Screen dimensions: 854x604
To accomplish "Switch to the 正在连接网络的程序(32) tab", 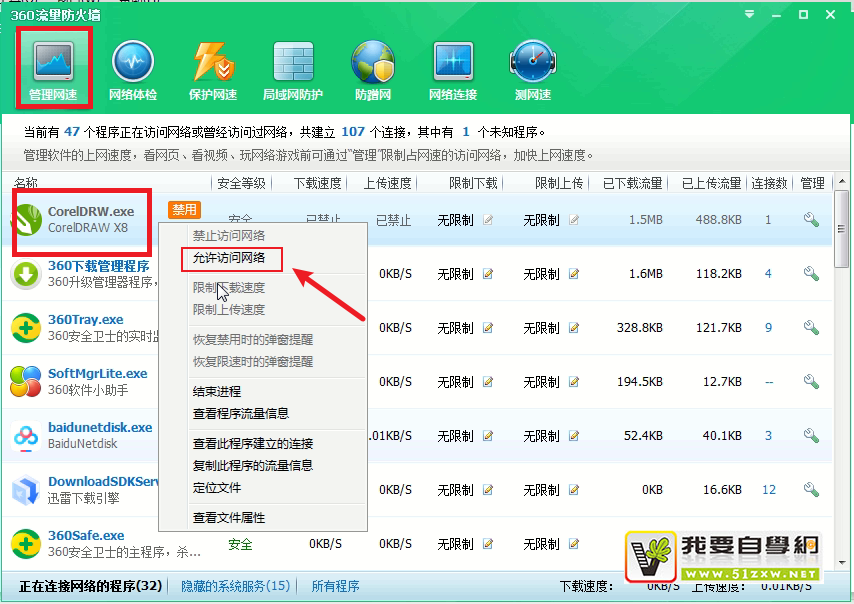I will click(90, 586).
